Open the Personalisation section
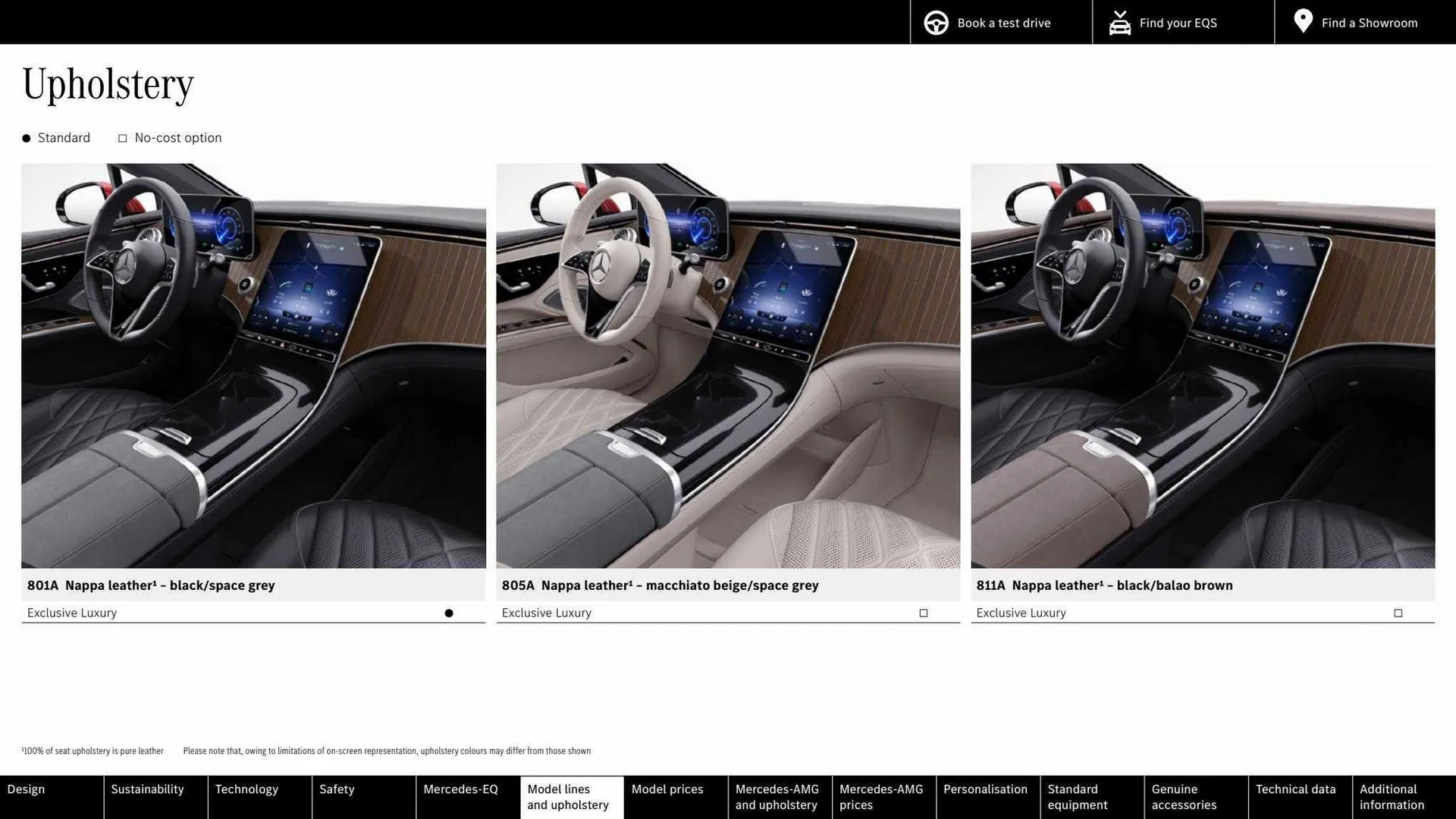The height and width of the screenshot is (819, 1456). pos(987,789)
